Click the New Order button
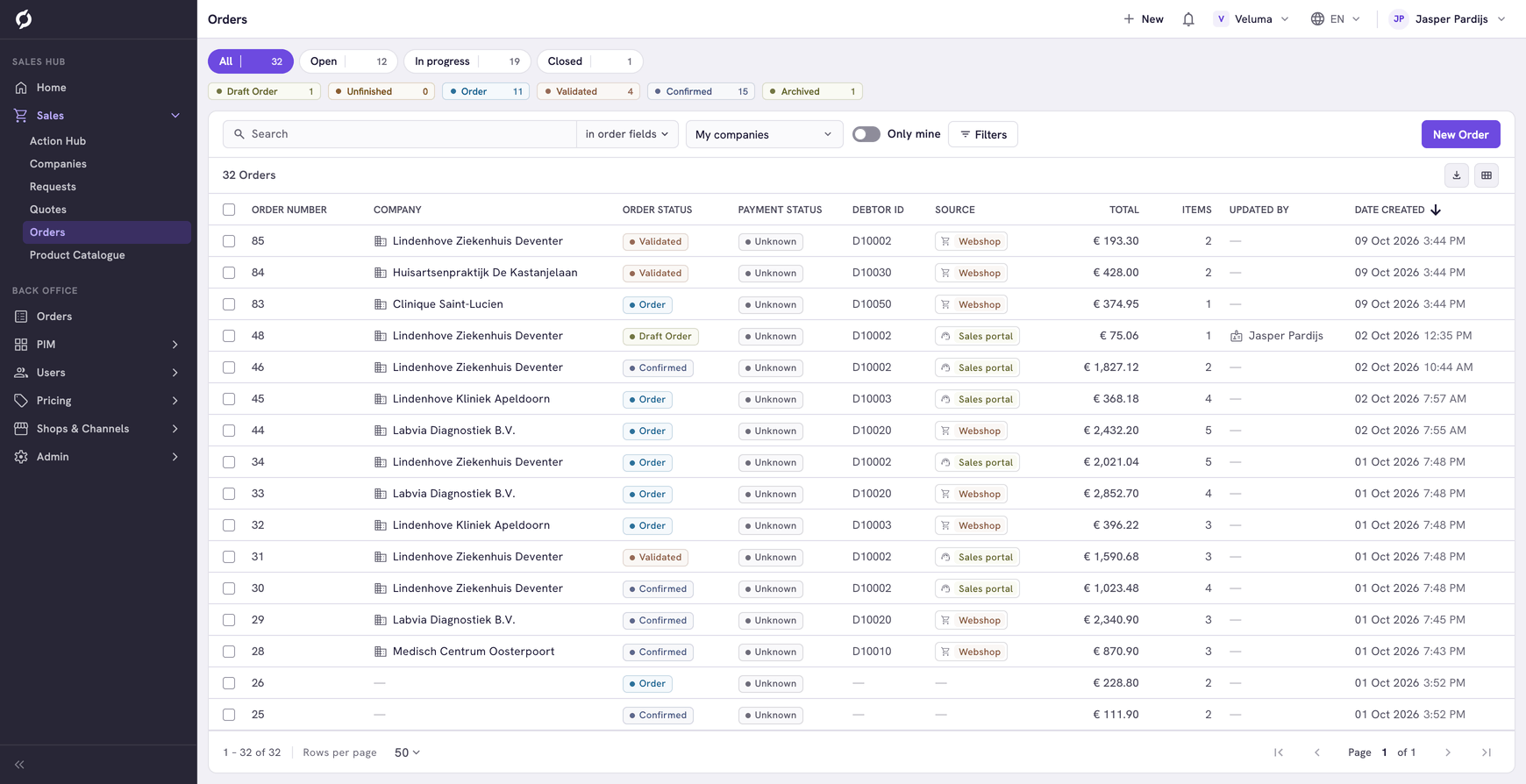The height and width of the screenshot is (784, 1526). 1460,134
